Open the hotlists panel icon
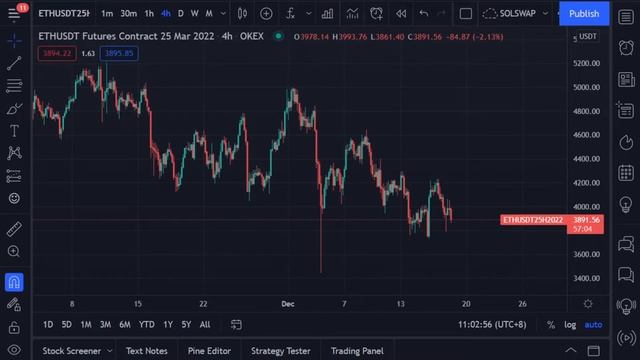 point(626,142)
